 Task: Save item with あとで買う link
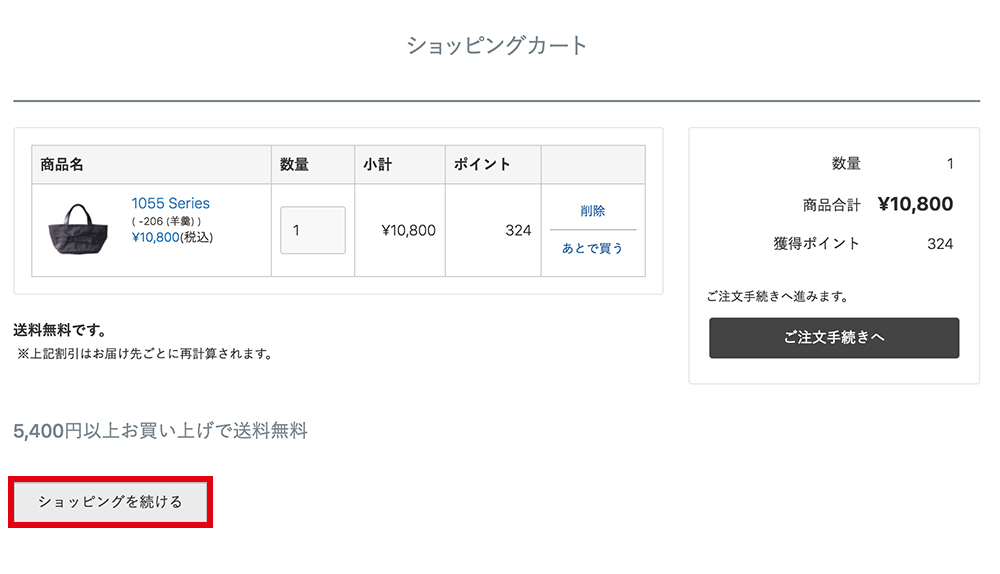click(592, 248)
